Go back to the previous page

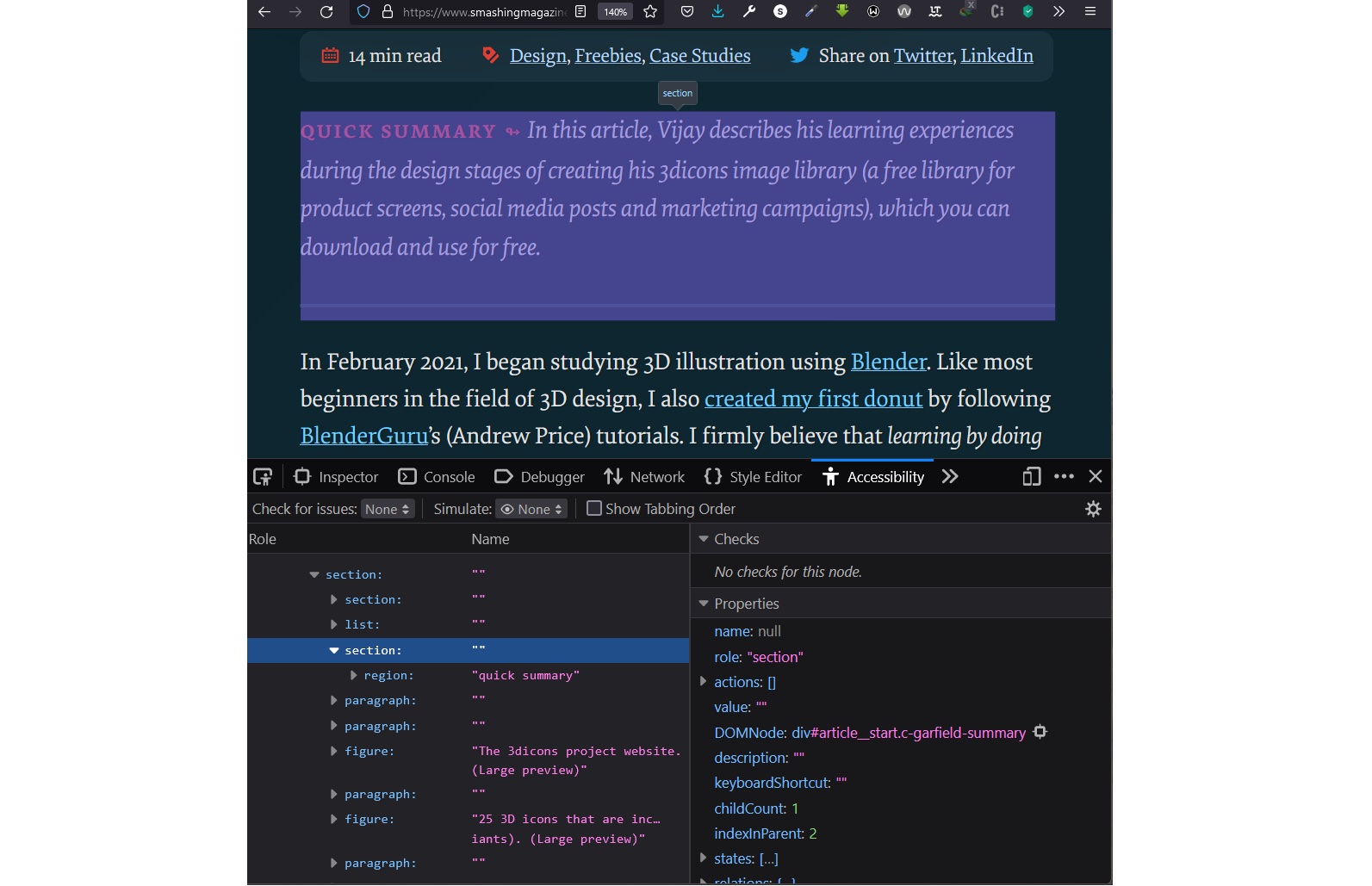coord(264,12)
